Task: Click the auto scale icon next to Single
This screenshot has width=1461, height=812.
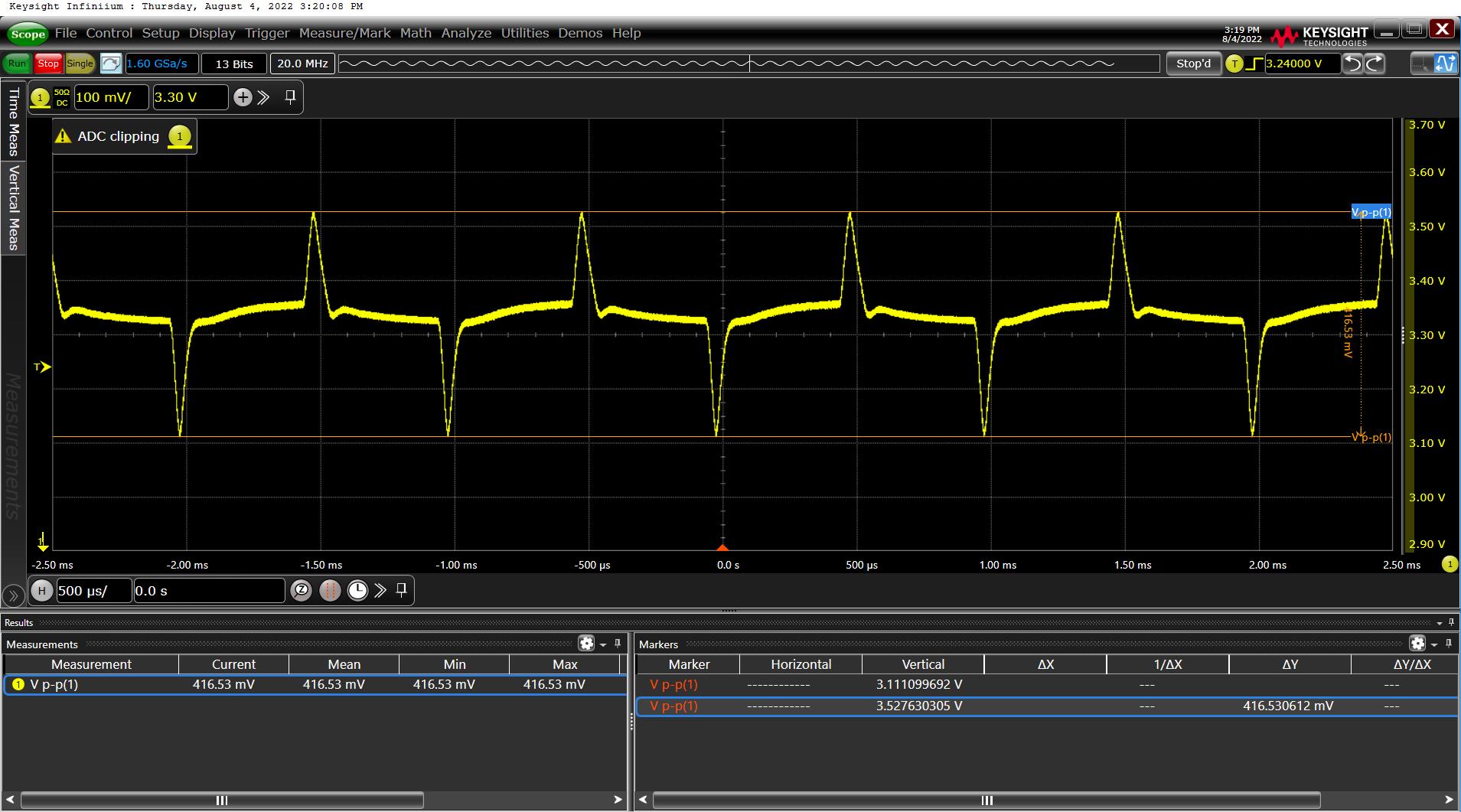Action: pyautogui.click(x=111, y=64)
